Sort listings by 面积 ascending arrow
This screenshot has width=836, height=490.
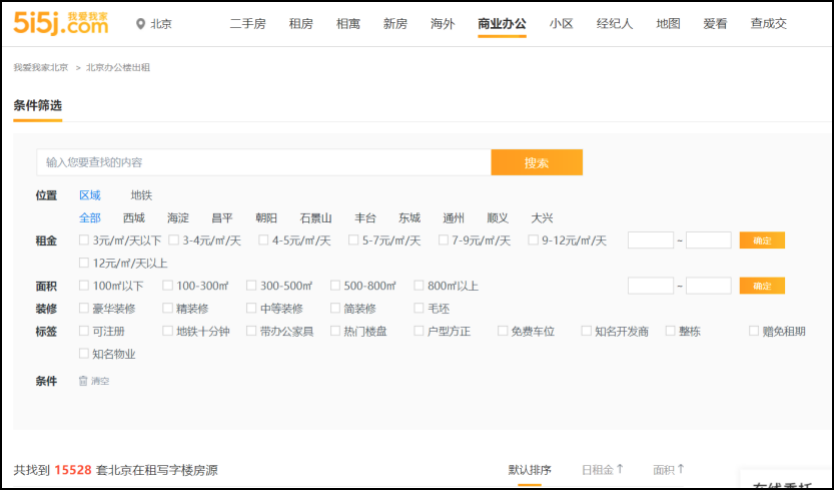click(x=681, y=469)
